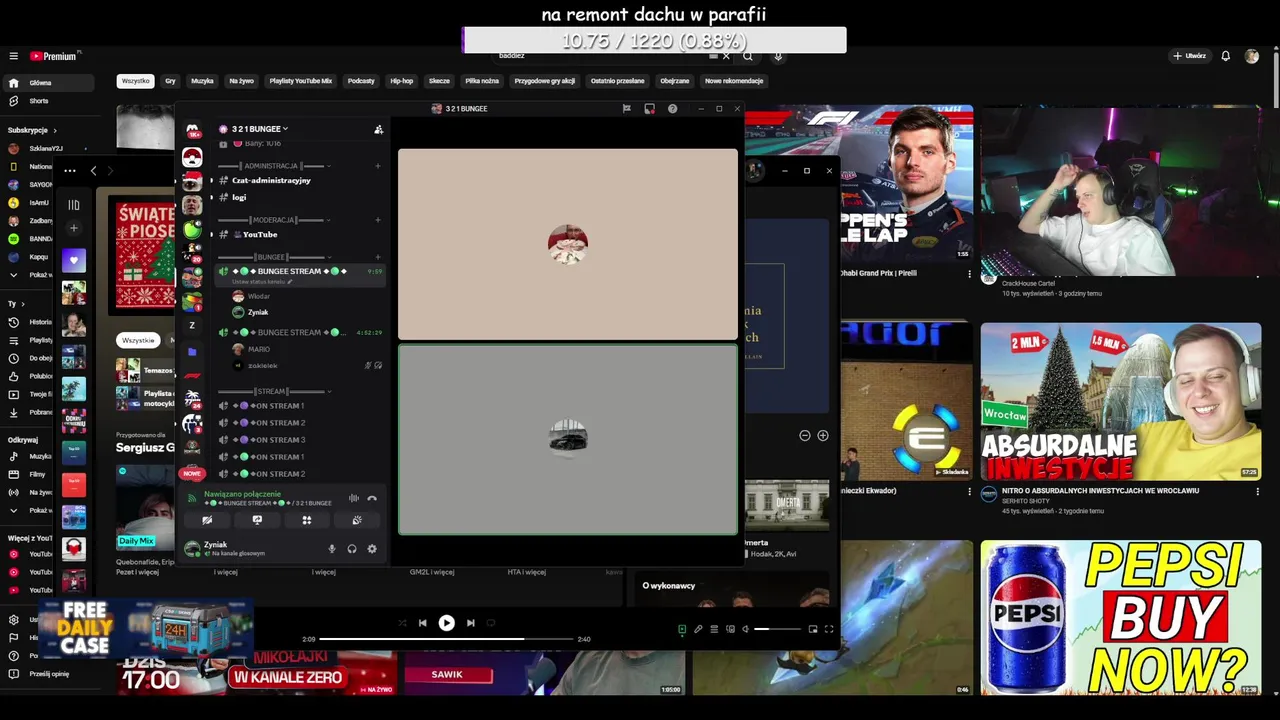Select the Gry filter chip
Screen dimensions: 1280x720
pyautogui.click(x=170, y=81)
